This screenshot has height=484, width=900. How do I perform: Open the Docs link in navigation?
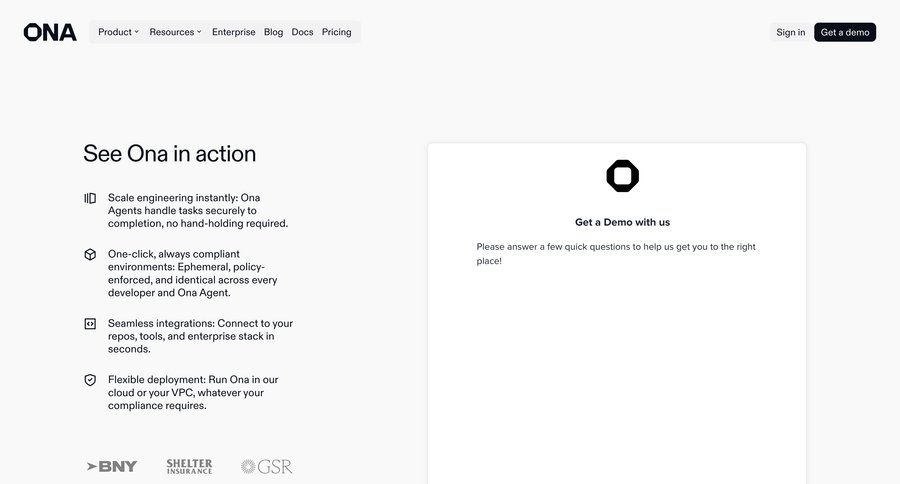pos(302,32)
